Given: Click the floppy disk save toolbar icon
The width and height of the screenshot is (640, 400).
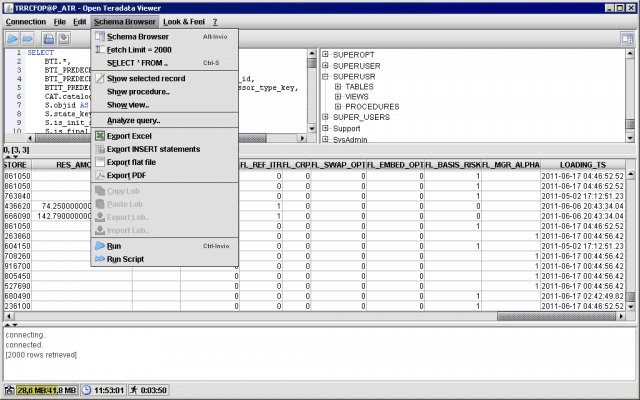Looking at the screenshot, I should pos(49,39).
